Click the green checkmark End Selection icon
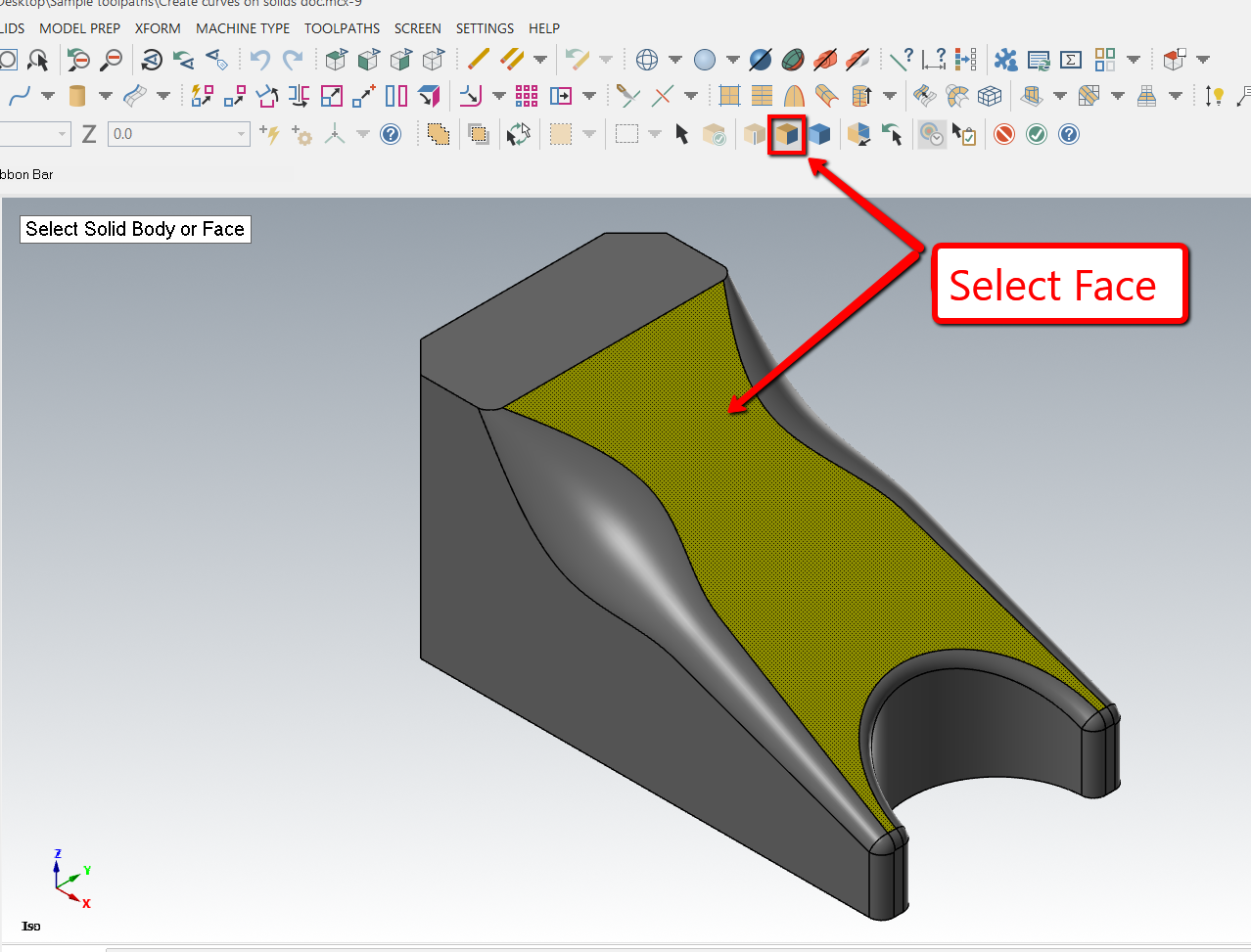 pyautogui.click(x=1037, y=134)
